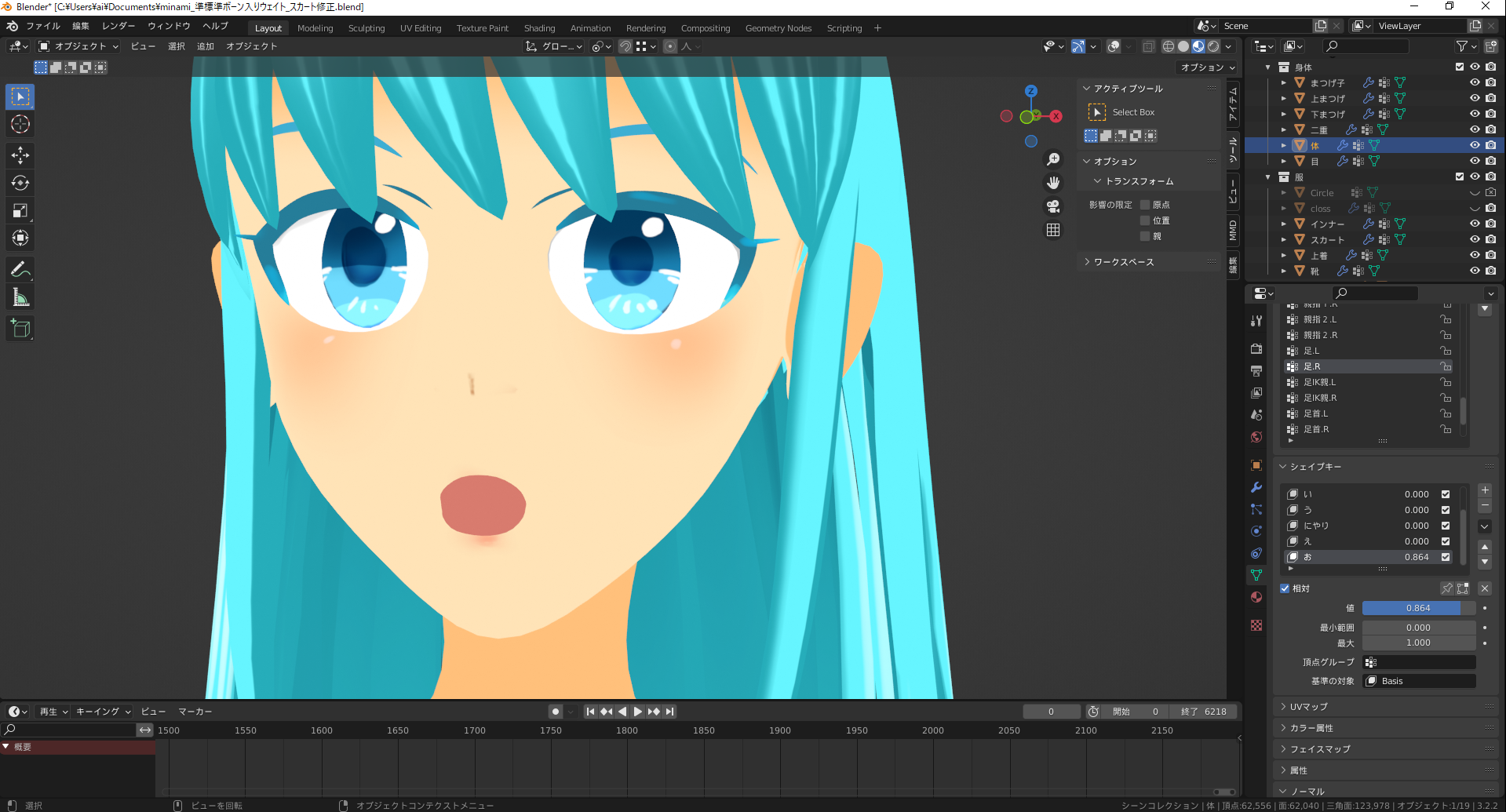Screen dimensions: 1506x812
Task: Switch to rendered viewport shading
Action: [1213, 46]
